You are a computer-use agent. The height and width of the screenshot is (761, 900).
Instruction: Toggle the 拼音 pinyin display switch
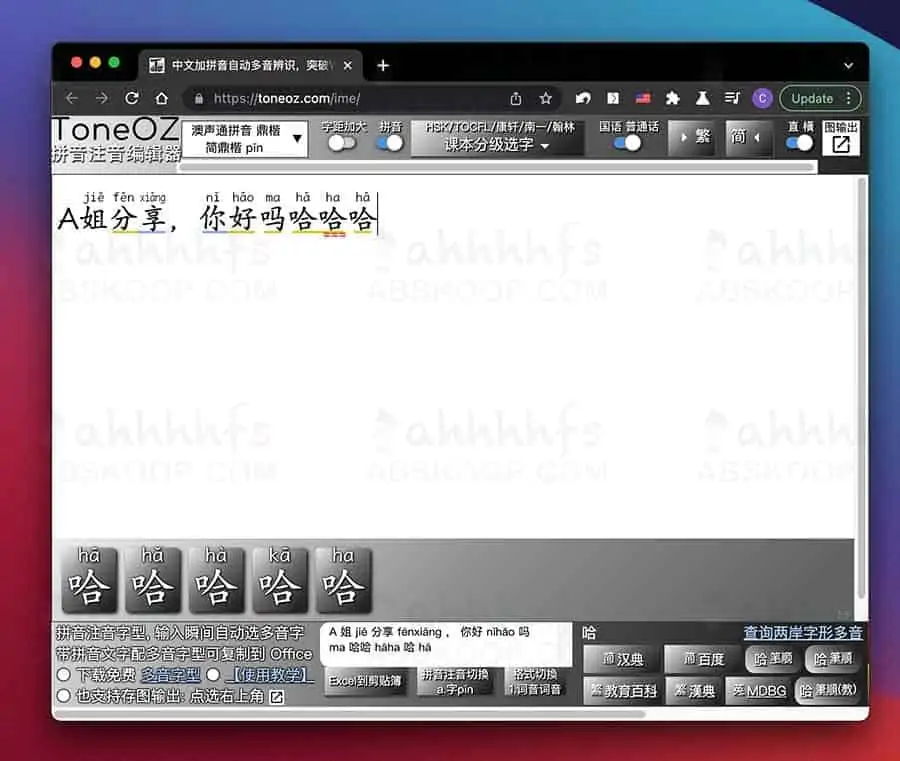click(389, 143)
